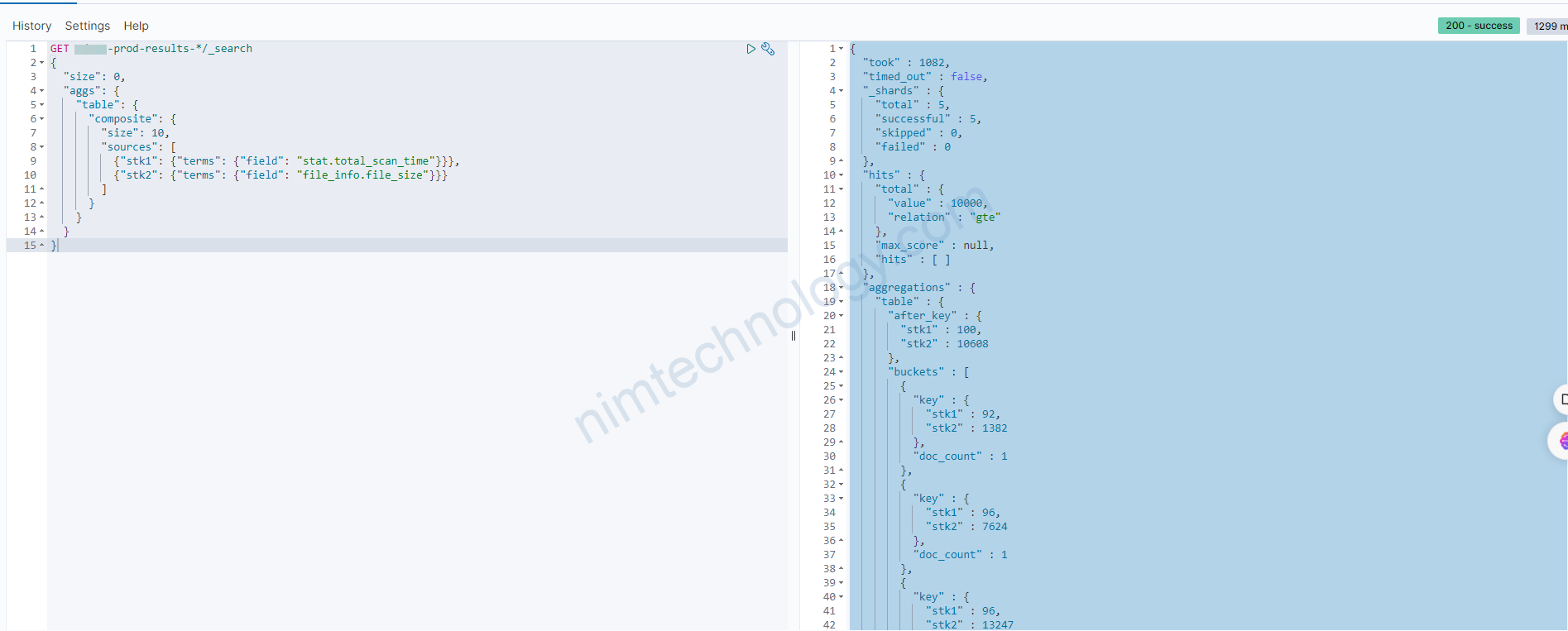The height and width of the screenshot is (631, 1568).
Task: Click the vertical splitter handle between editor panes
Action: [x=794, y=336]
